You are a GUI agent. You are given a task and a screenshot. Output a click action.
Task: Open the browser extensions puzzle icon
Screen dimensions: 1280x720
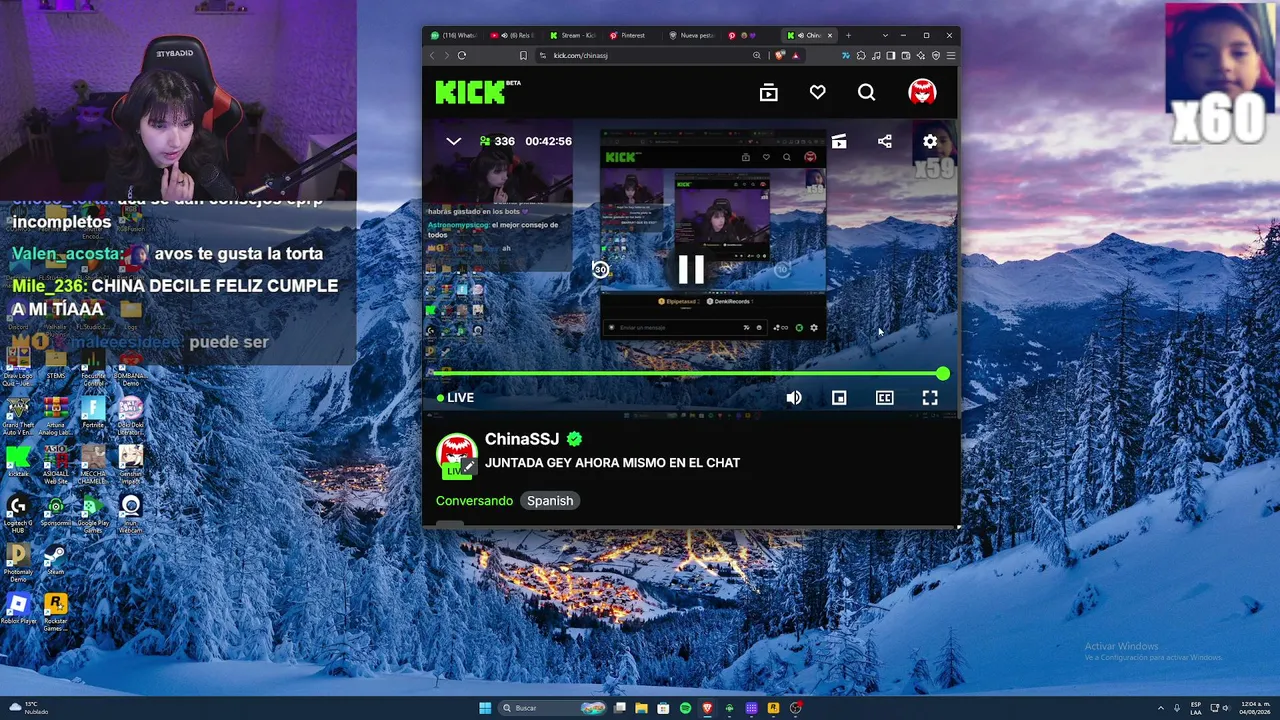[x=861, y=56]
